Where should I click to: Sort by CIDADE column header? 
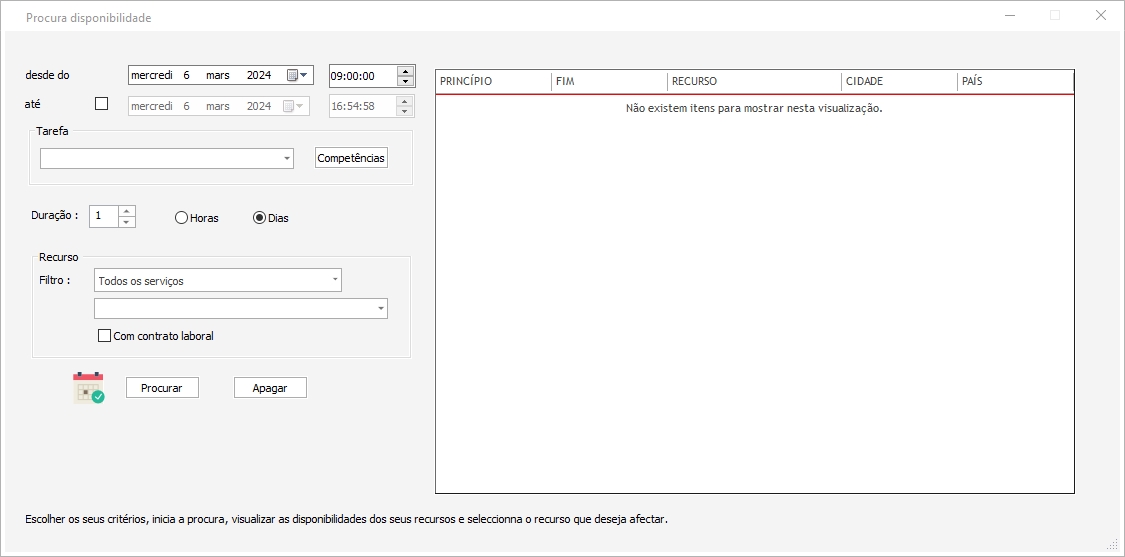pos(899,81)
